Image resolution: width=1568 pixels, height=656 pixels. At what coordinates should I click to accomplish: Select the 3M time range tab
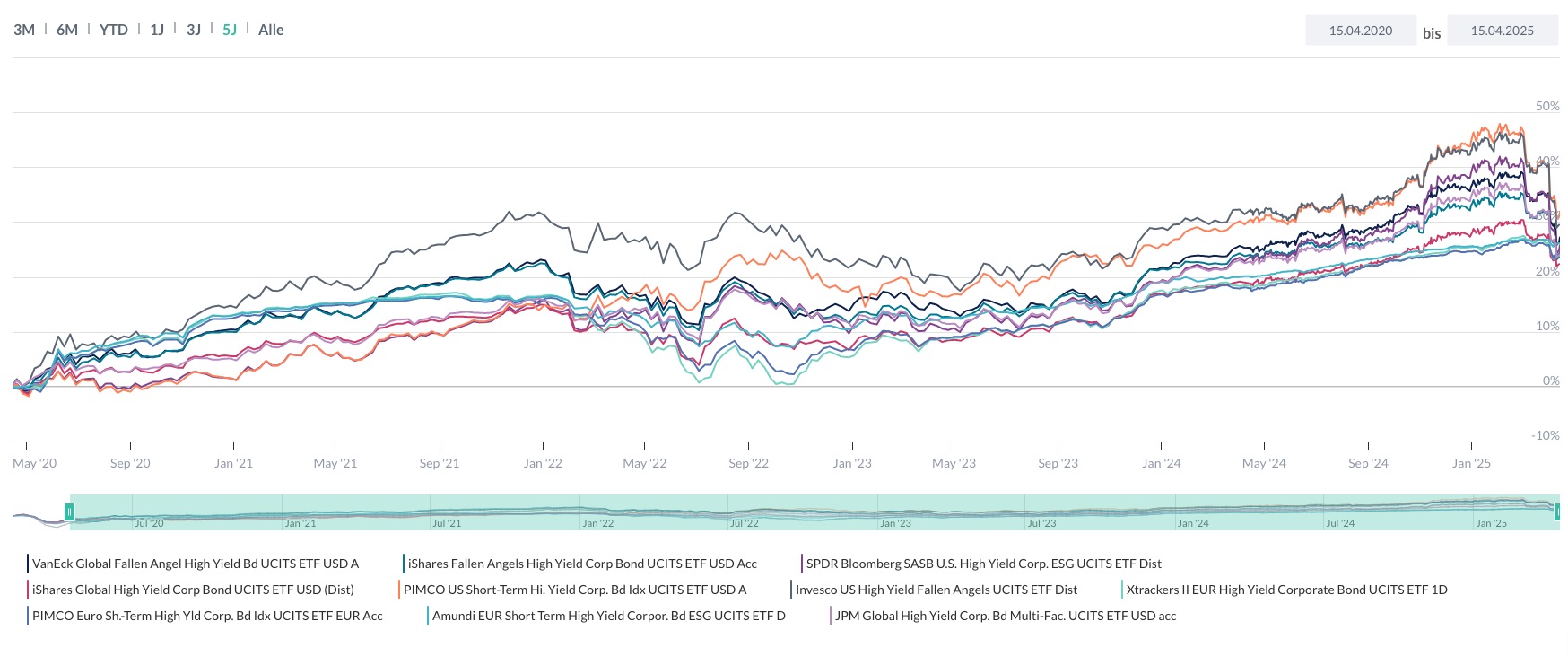point(24,29)
